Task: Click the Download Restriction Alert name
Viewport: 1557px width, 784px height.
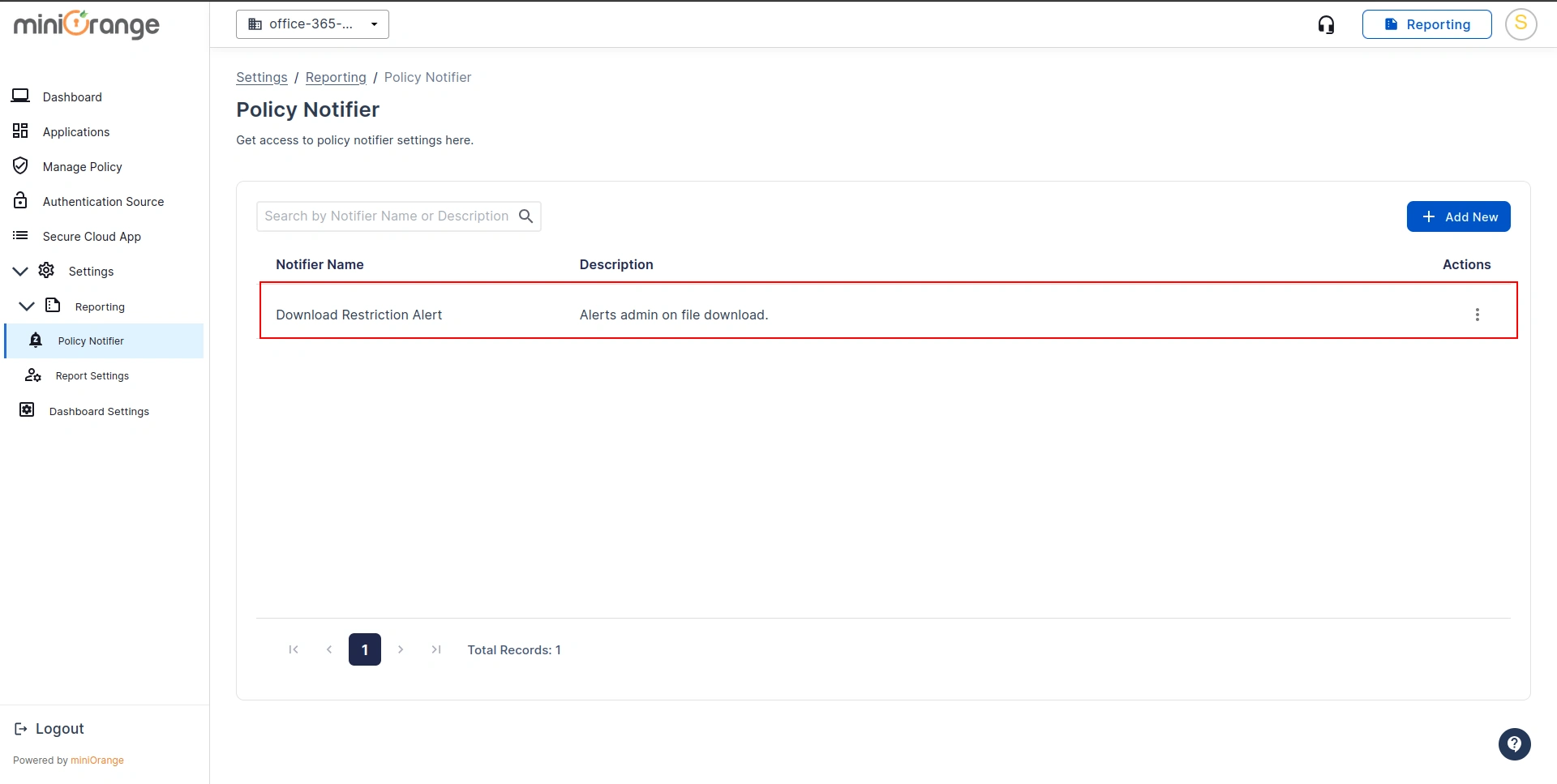Action: point(358,315)
